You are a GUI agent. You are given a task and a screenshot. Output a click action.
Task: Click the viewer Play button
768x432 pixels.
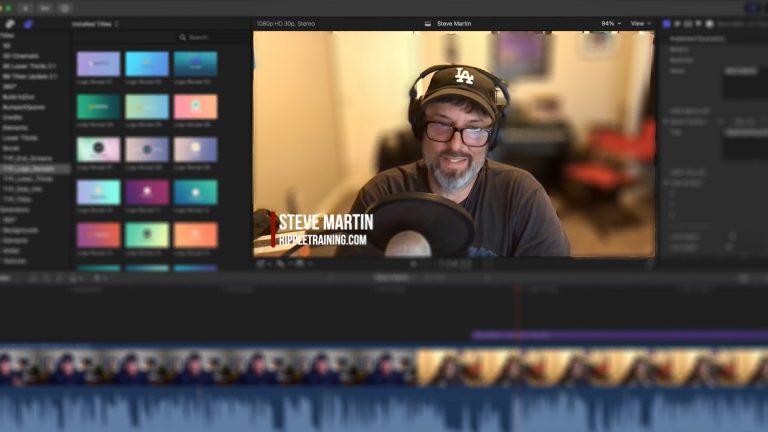point(413,264)
